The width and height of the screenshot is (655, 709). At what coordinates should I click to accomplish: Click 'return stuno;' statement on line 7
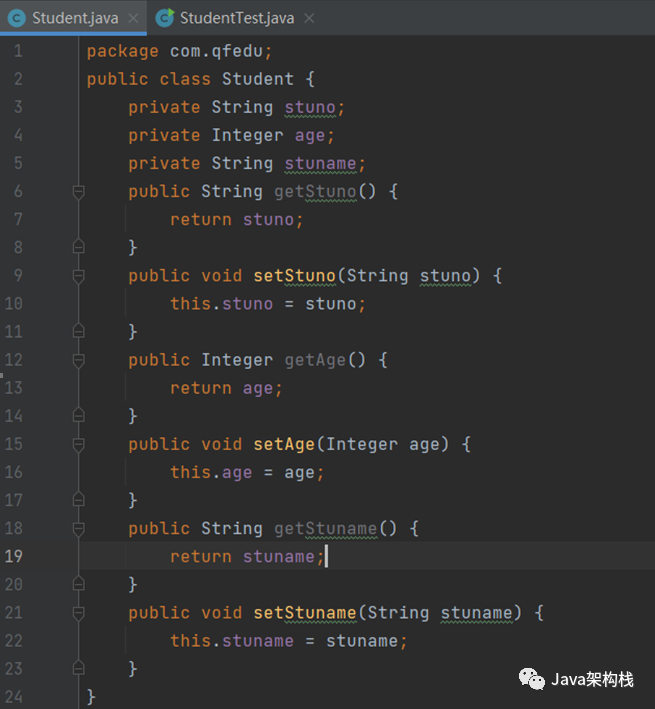pyautogui.click(x=236, y=220)
